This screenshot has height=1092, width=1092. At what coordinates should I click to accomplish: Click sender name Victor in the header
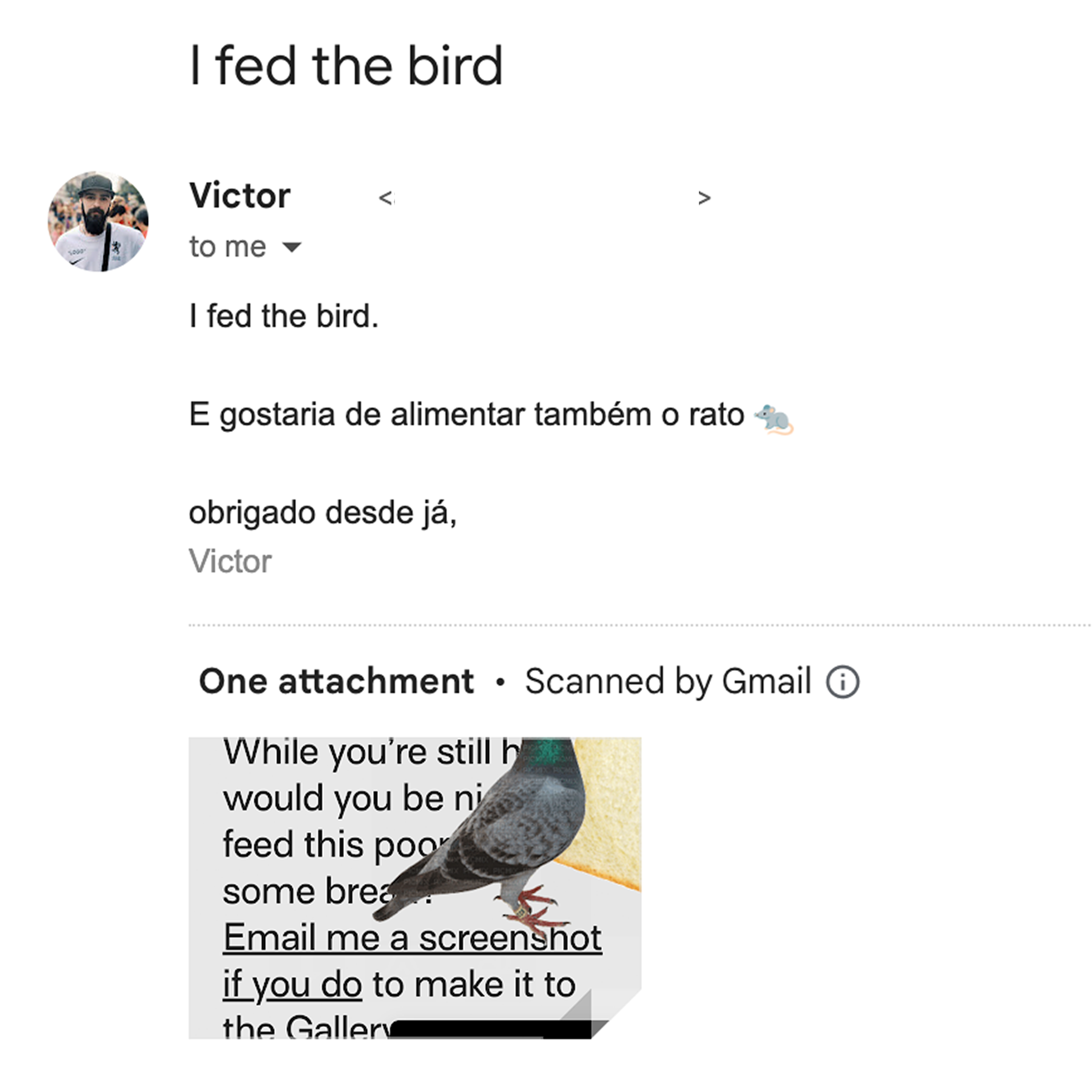(x=240, y=196)
